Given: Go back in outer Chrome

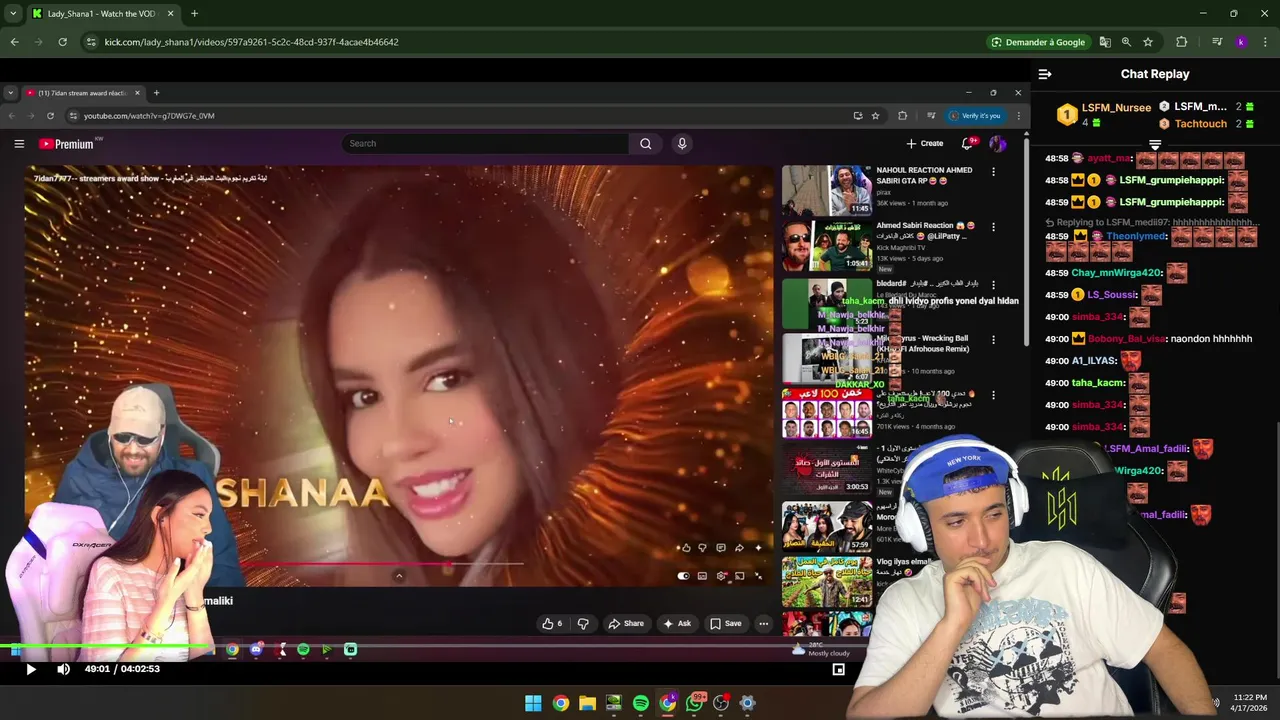Looking at the screenshot, I should click(14, 42).
